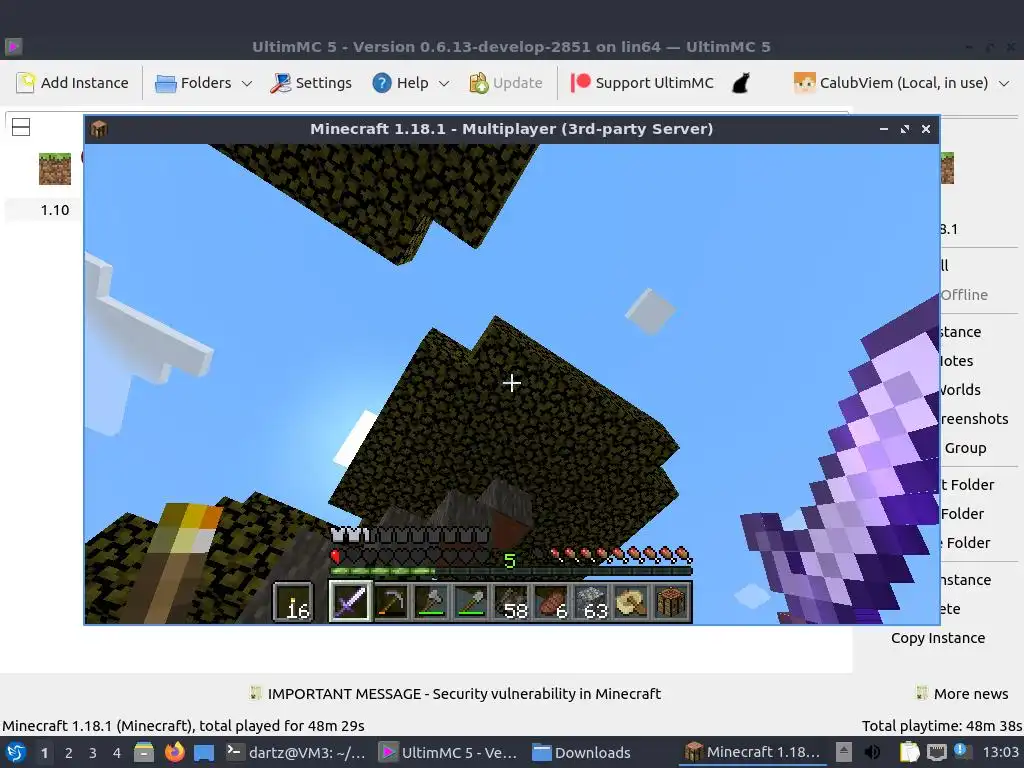Select the crafting table hotbar slot
Image resolution: width=1024 pixels, height=768 pixels.
point(671,601)
